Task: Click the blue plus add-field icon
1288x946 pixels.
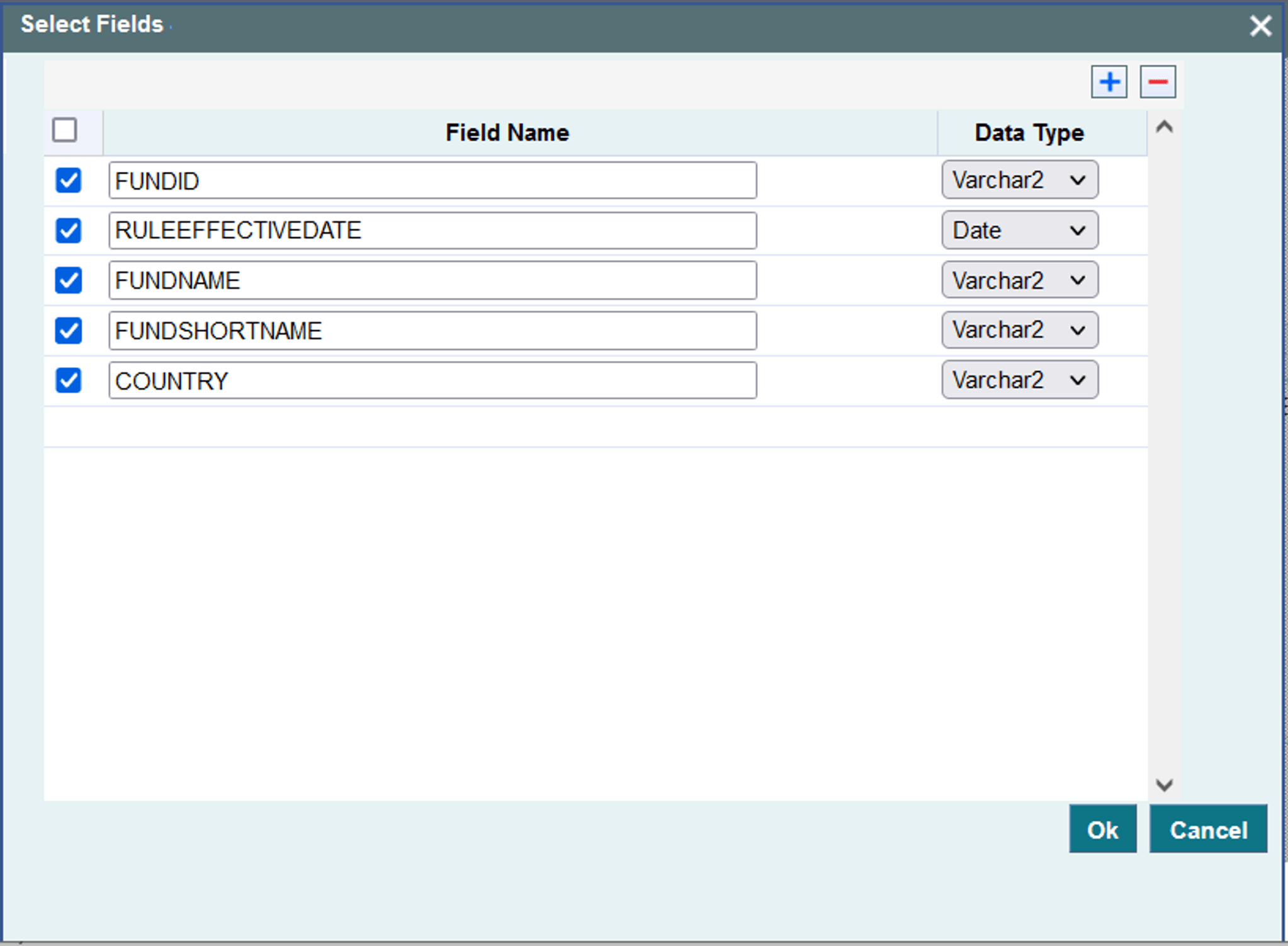Action: (1109, 82)
